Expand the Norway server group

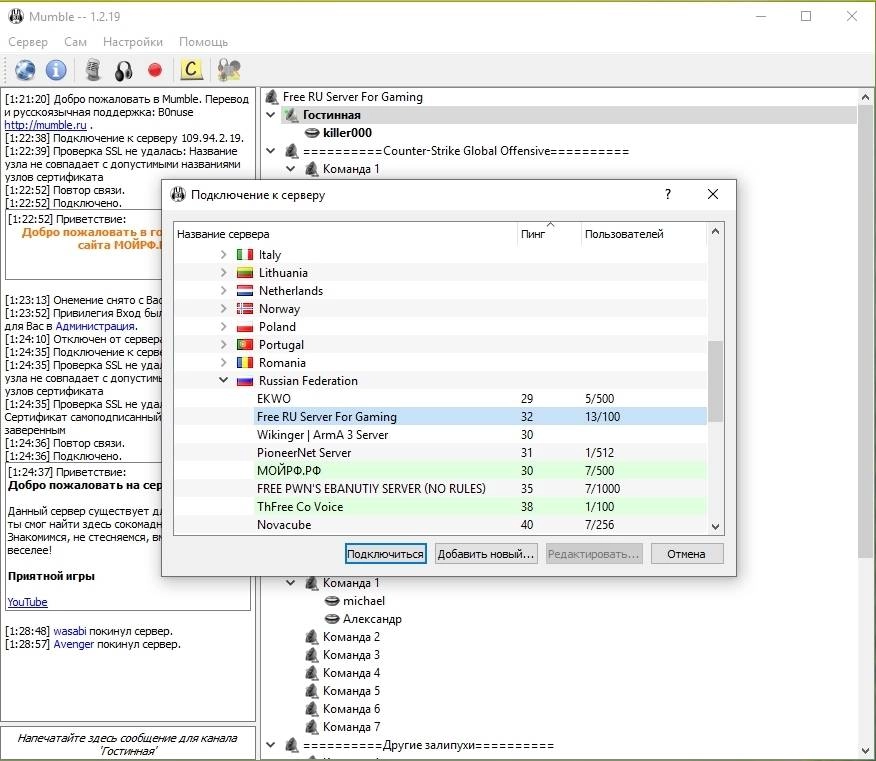[x=223, y=308]
